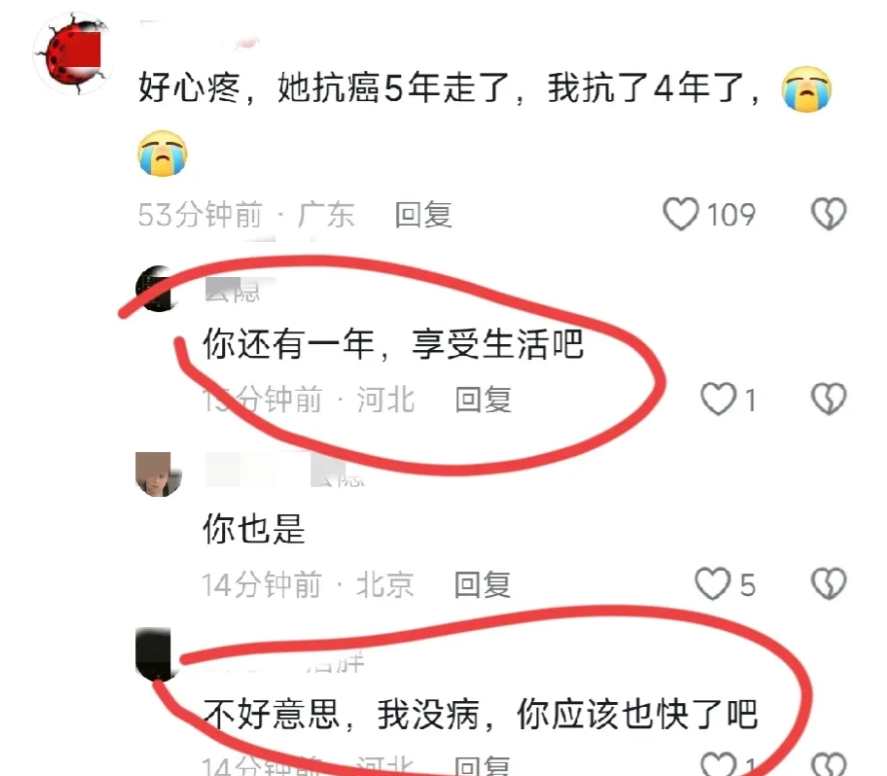Select the reply text 你也是

point(254,529)
